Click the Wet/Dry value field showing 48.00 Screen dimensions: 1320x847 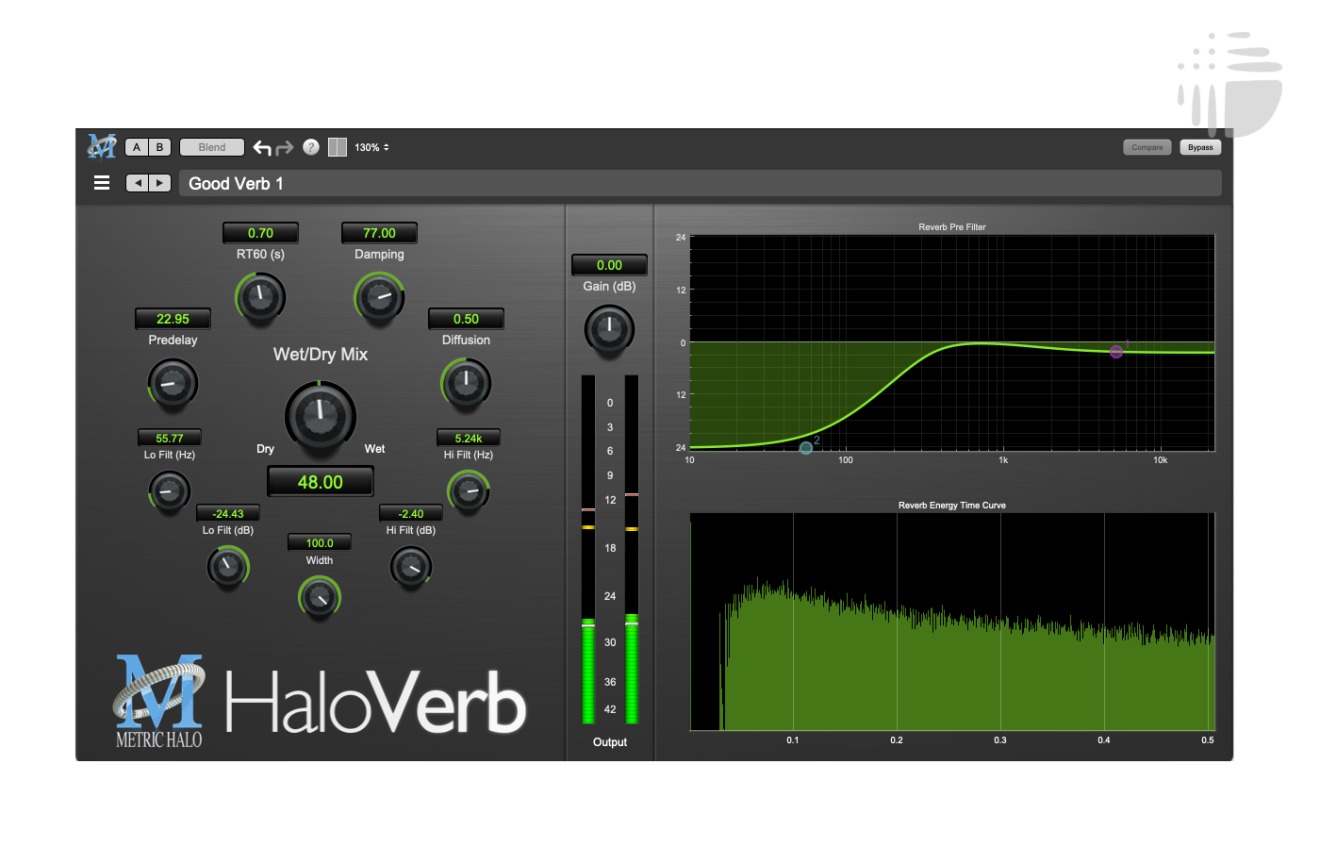tap(320, 482)
